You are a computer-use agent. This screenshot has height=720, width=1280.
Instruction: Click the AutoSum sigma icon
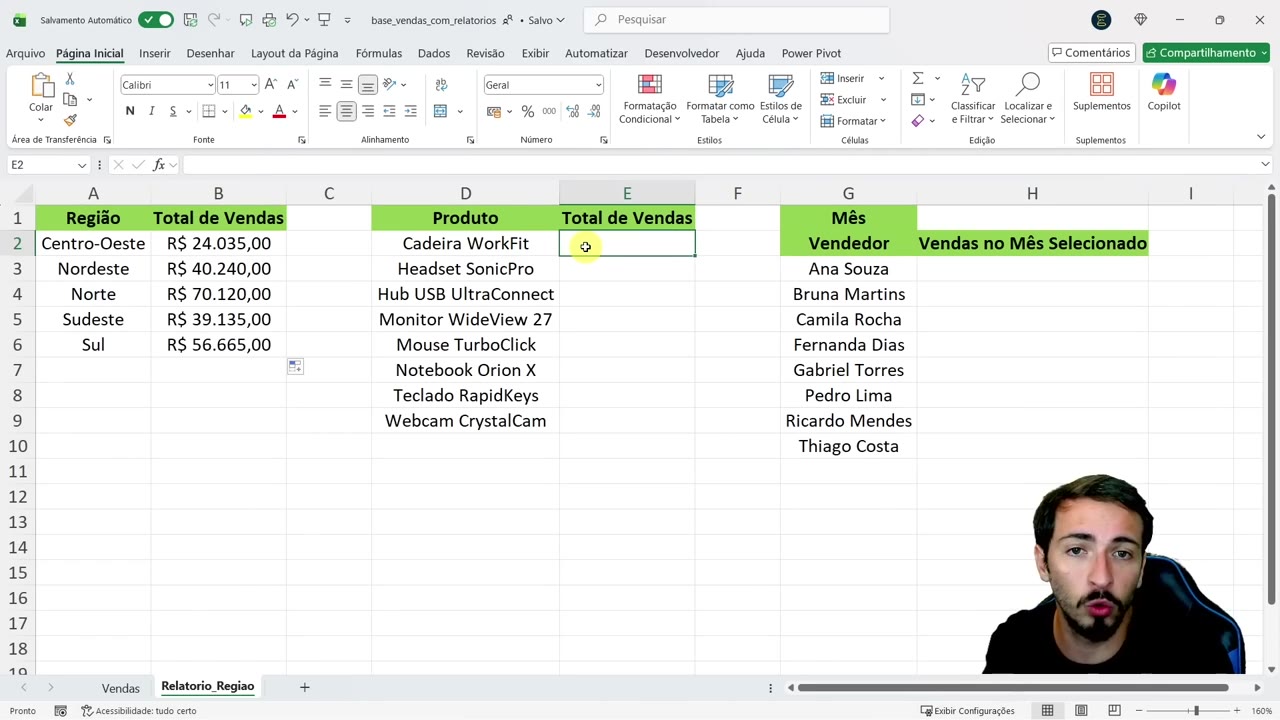coord(917,78)
